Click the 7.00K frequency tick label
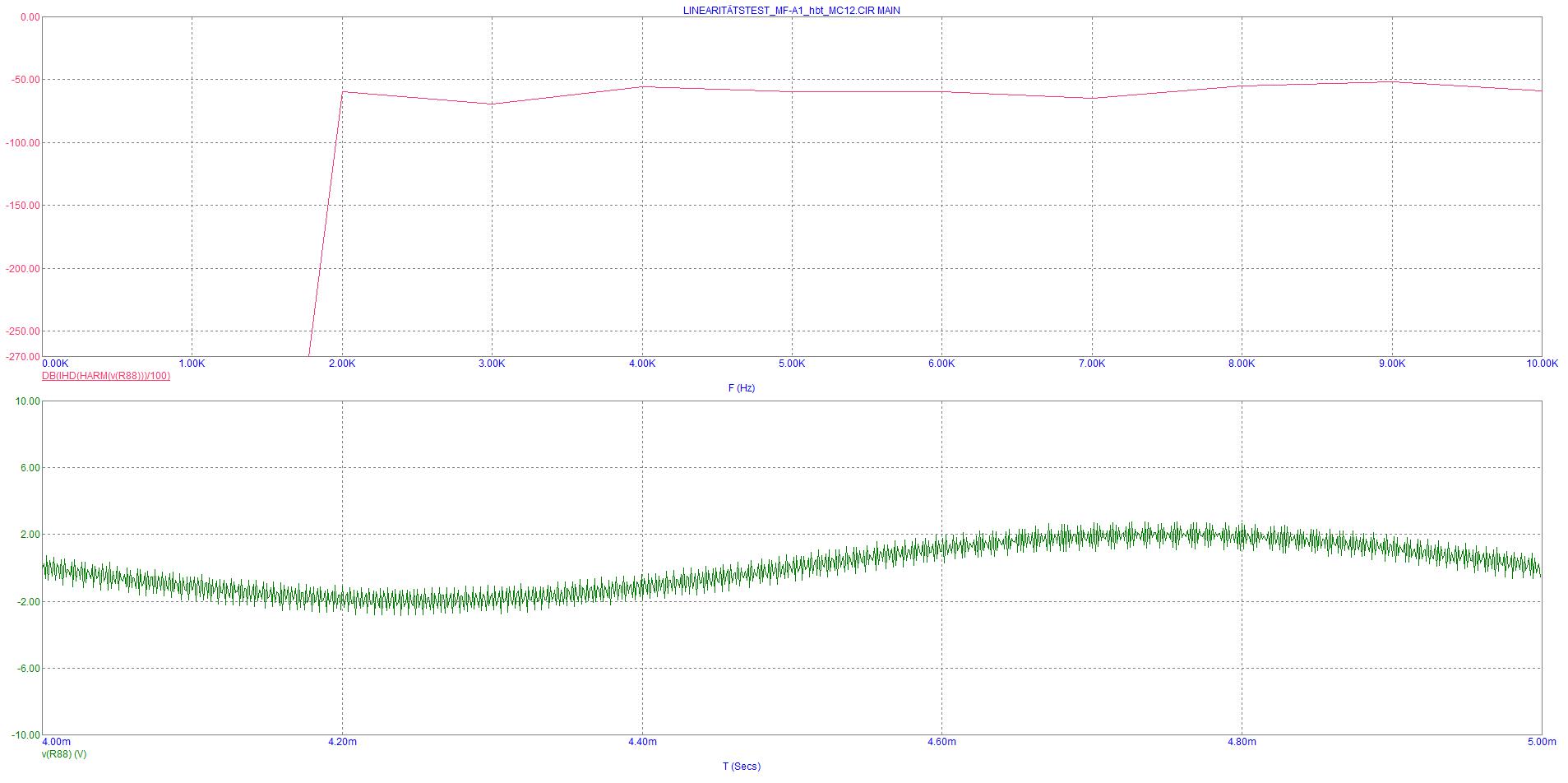This screenshot has width=1568, height=783. click(1092, 364)
